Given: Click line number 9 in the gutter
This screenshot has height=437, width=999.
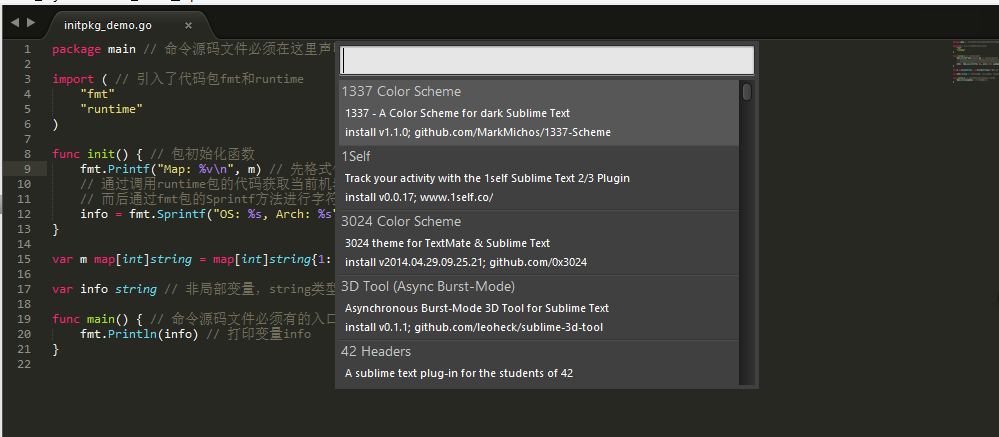Looking at the screenshot, I should pos(28,169).
